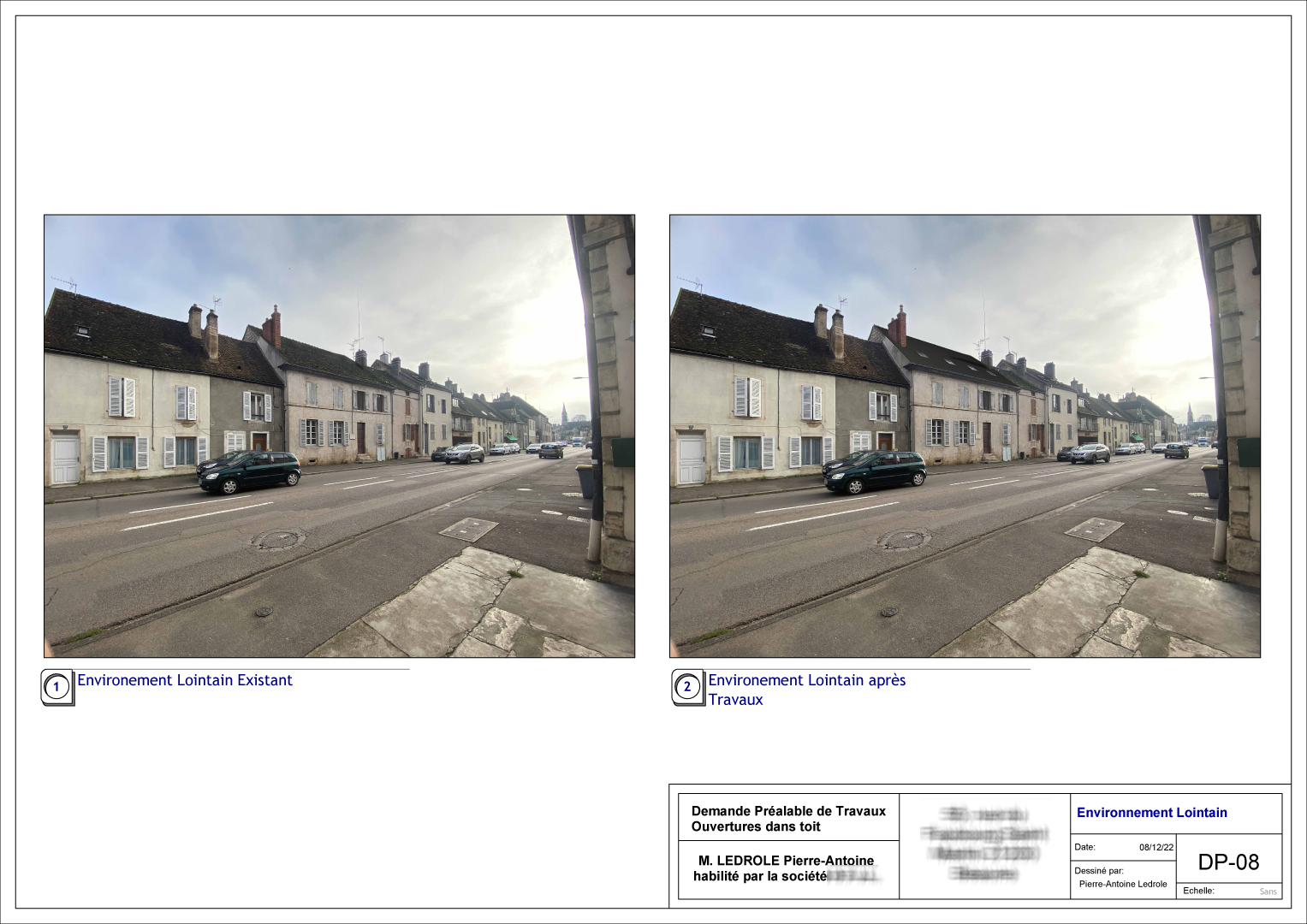Click the new roof windows in right photo
This screenshot has width=1307, height=924.
point(950,363)
